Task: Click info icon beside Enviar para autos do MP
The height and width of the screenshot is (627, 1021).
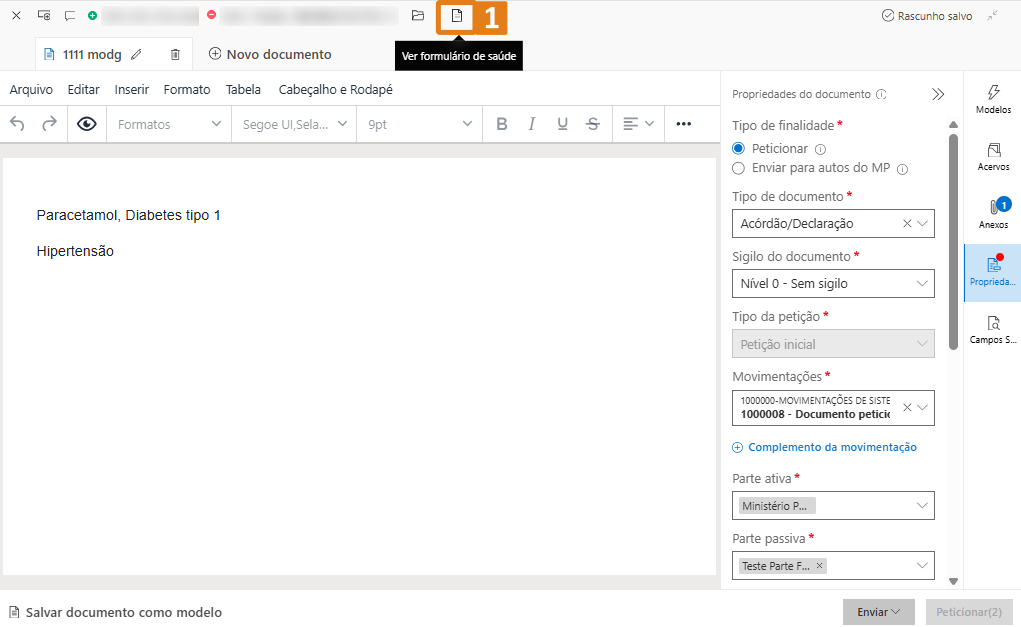Action: [x=902, y=169]
